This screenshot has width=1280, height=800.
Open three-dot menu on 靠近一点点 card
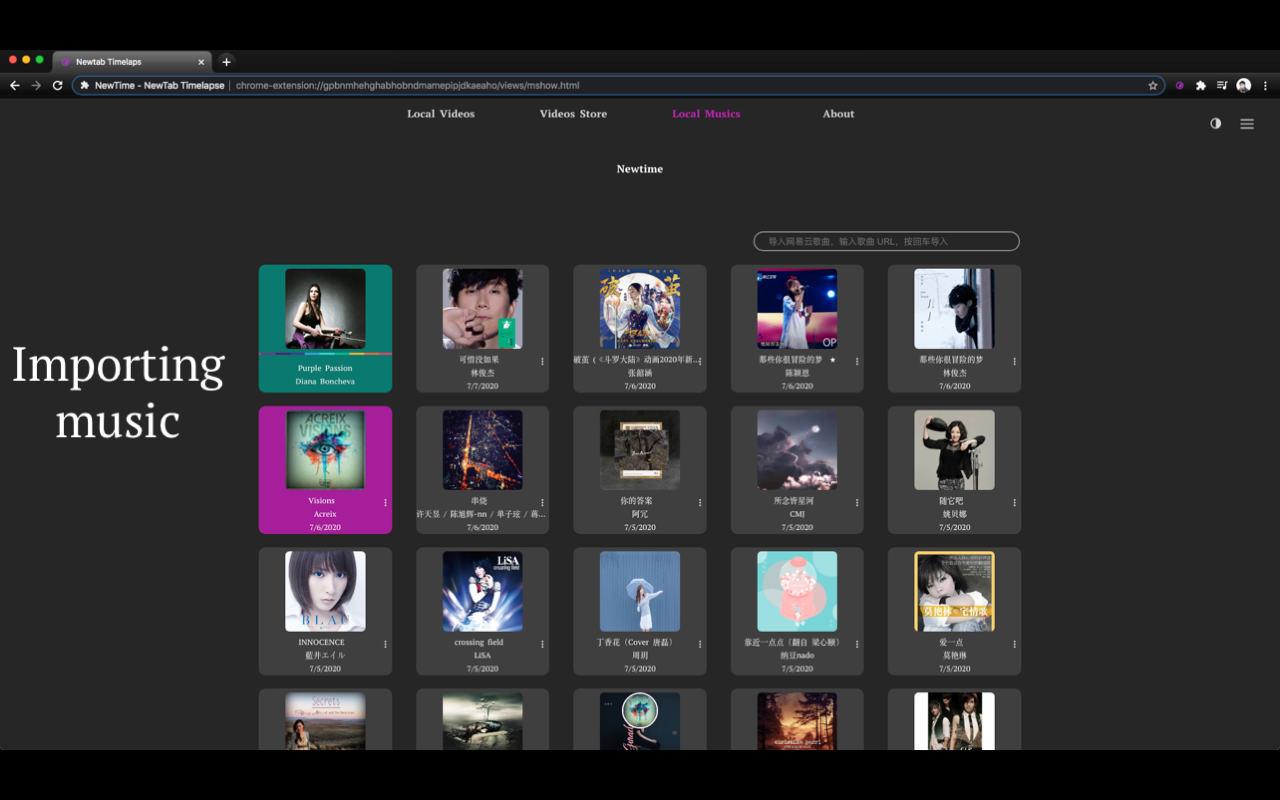coord(857,644)
